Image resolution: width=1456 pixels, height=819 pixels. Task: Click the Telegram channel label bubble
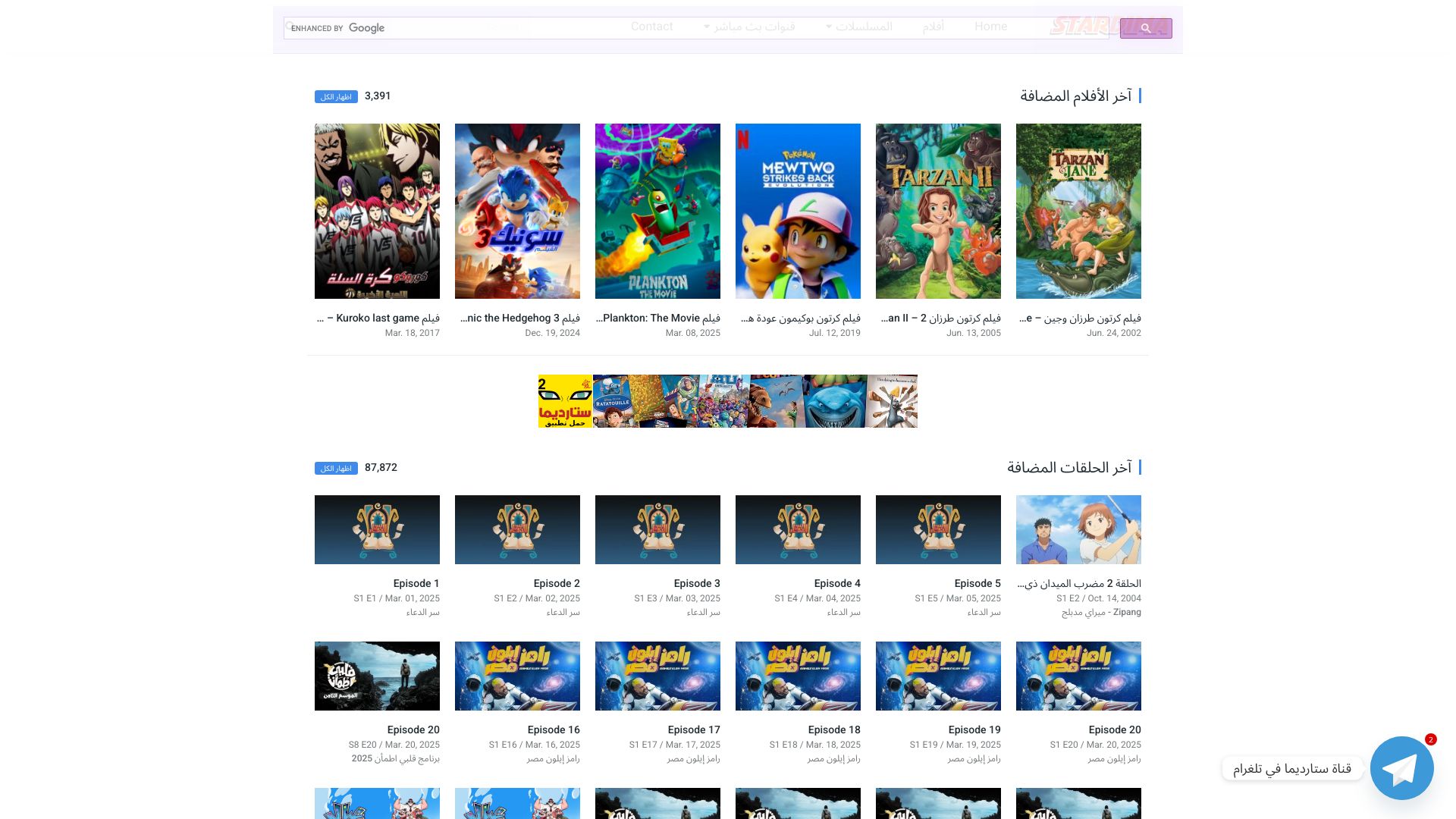coord(1292,768)
